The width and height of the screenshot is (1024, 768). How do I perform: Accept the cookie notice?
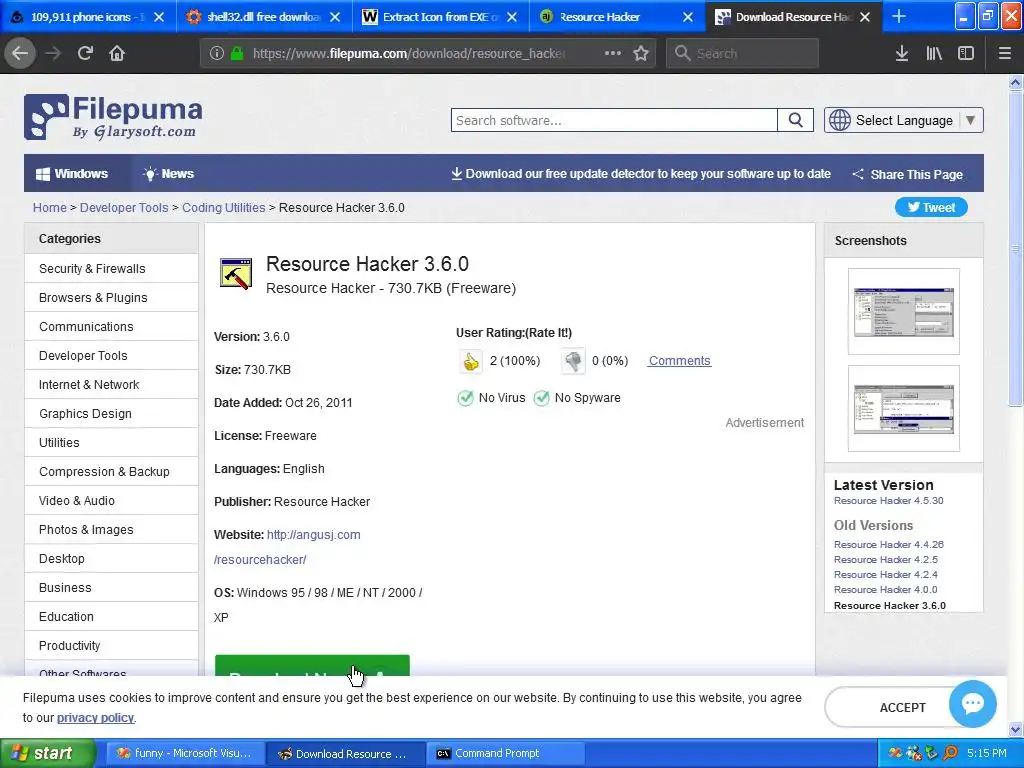[902, 707]
